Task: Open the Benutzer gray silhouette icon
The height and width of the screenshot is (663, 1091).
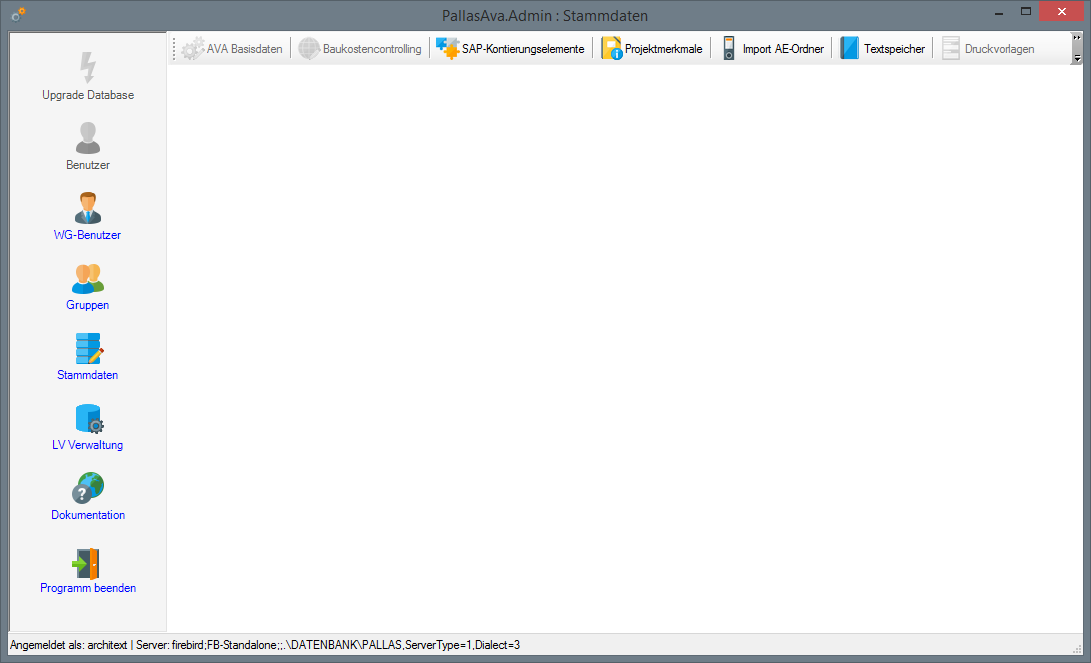Action: click(x=88, y=138)
